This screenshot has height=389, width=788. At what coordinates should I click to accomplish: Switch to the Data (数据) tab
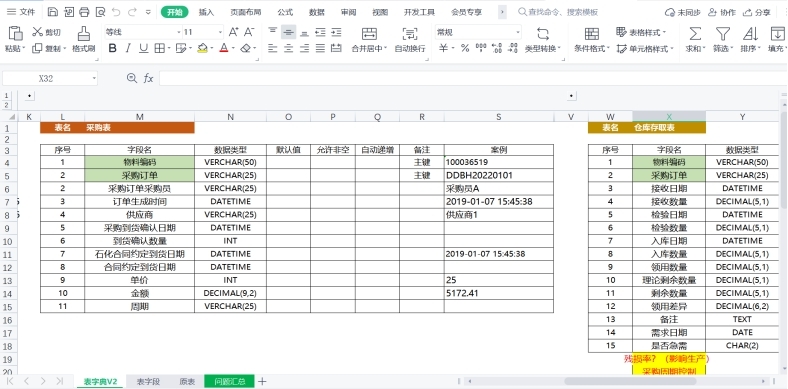click(x=317, y=12)
